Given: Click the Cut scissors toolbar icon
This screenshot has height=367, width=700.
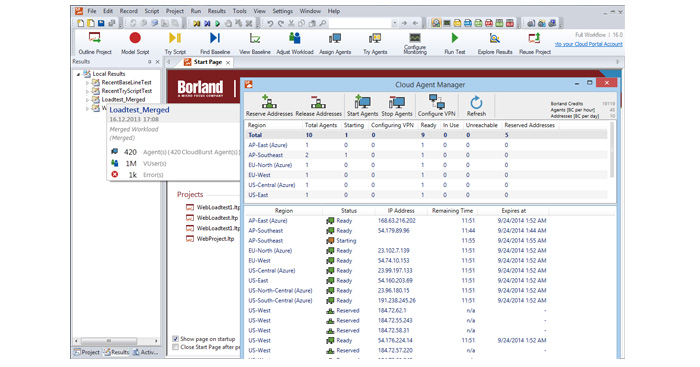Looking at the screenshot, I should click(x=291, y=23).
